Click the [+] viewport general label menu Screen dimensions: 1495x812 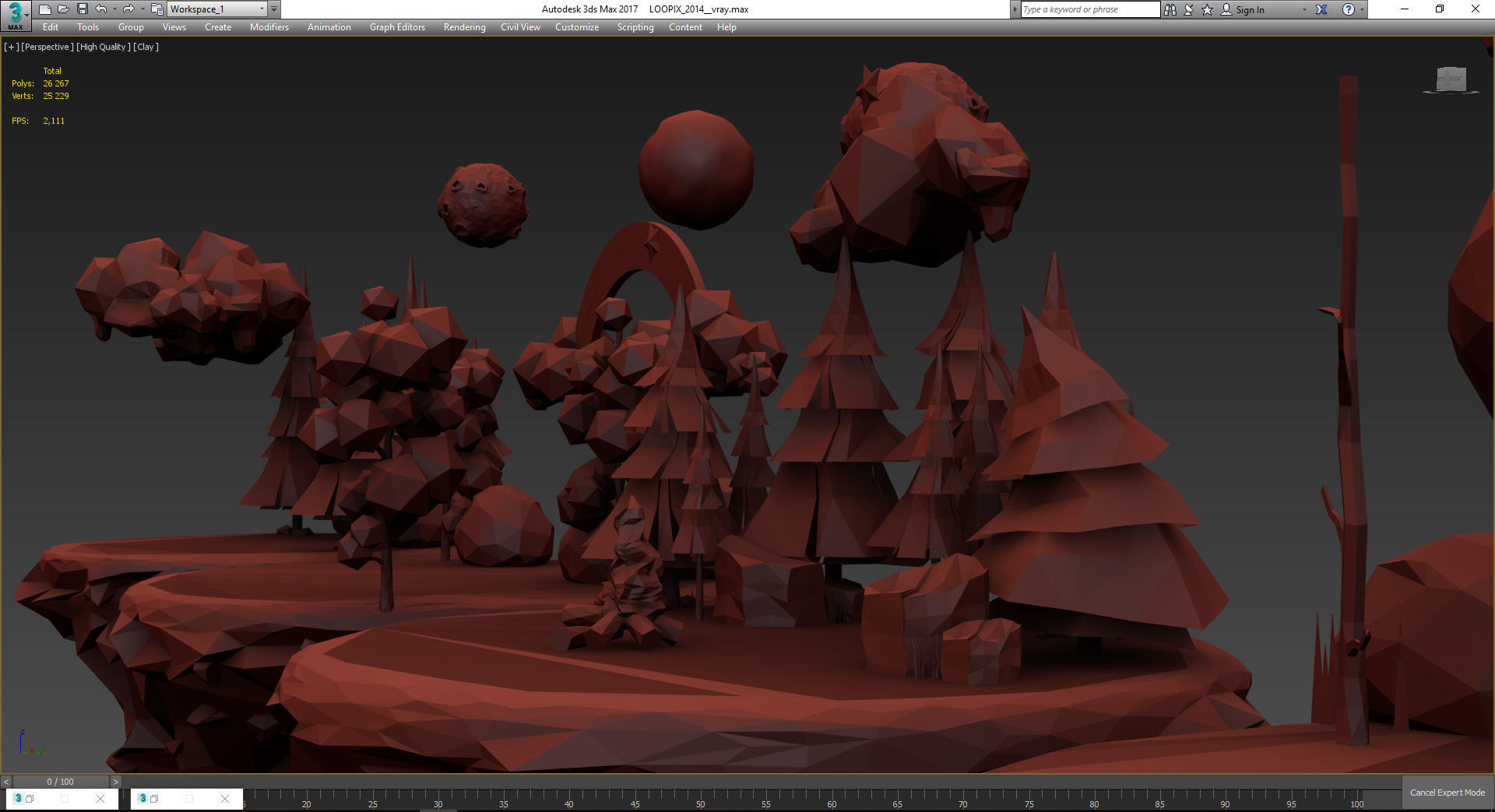point(11,47)
